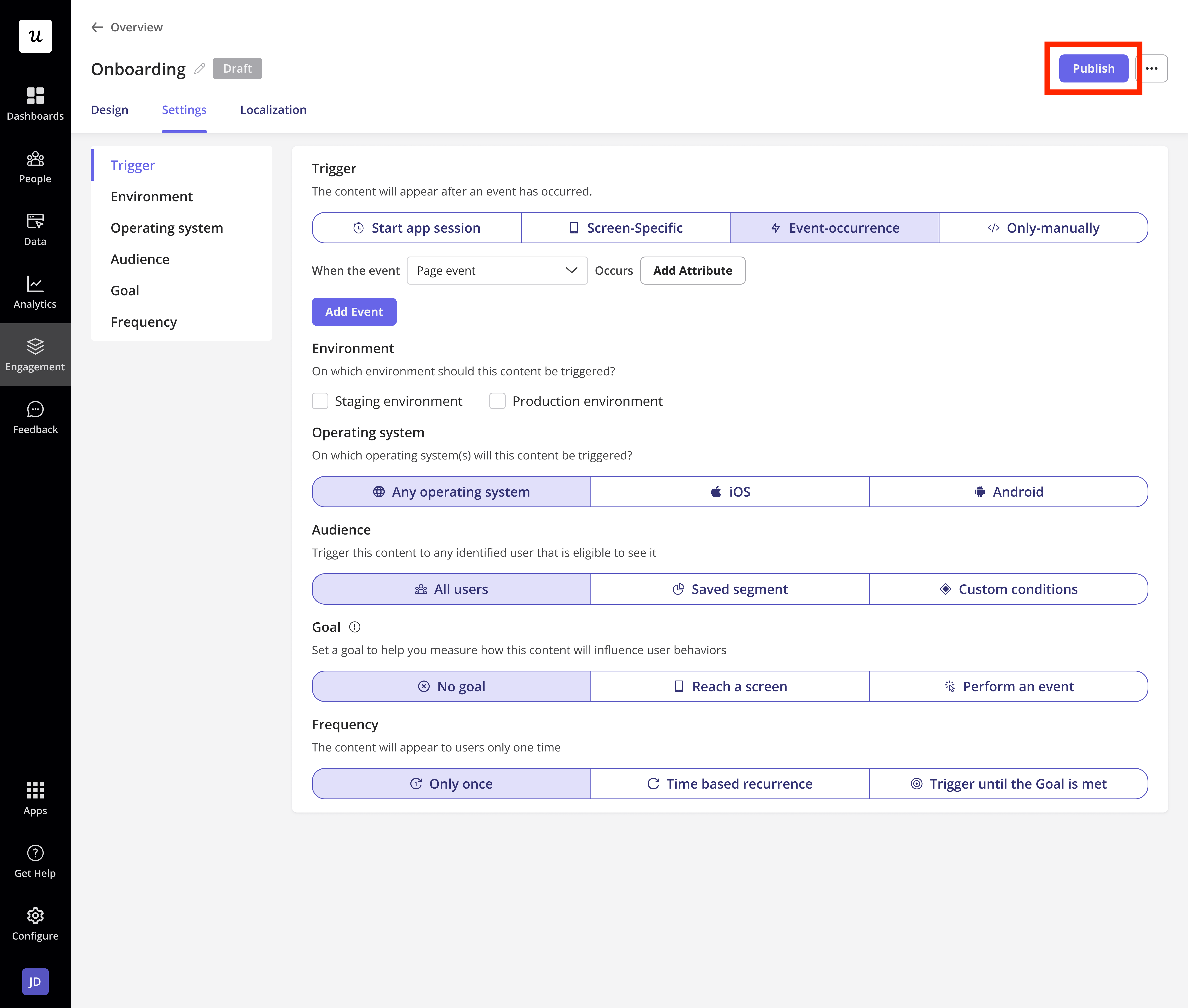Edit the Onboarding name pencil icon
This screenshot has width=1188, height=1008.
(x=199, y=69)
